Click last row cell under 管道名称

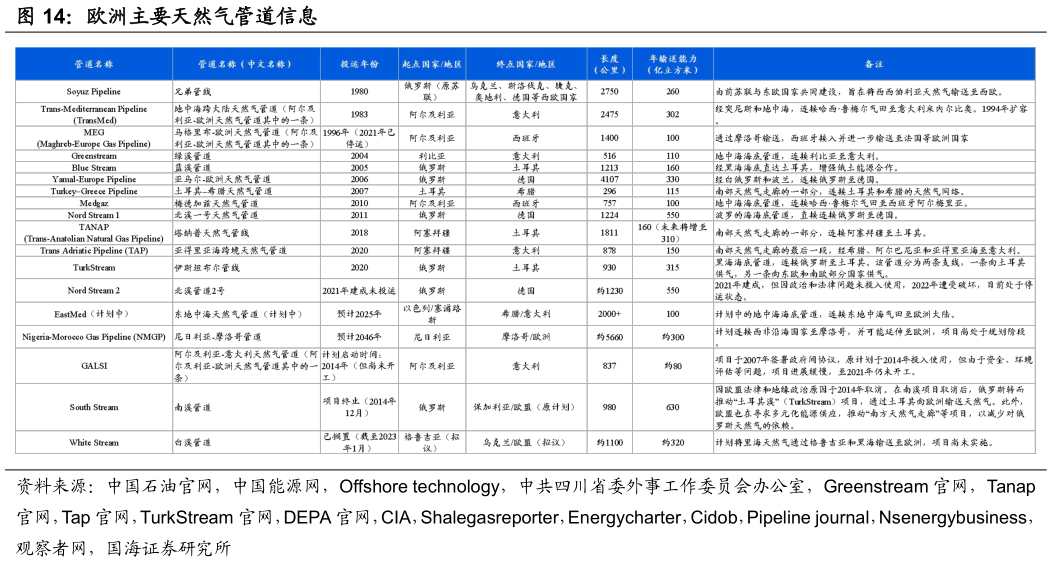tap(94, 442)
